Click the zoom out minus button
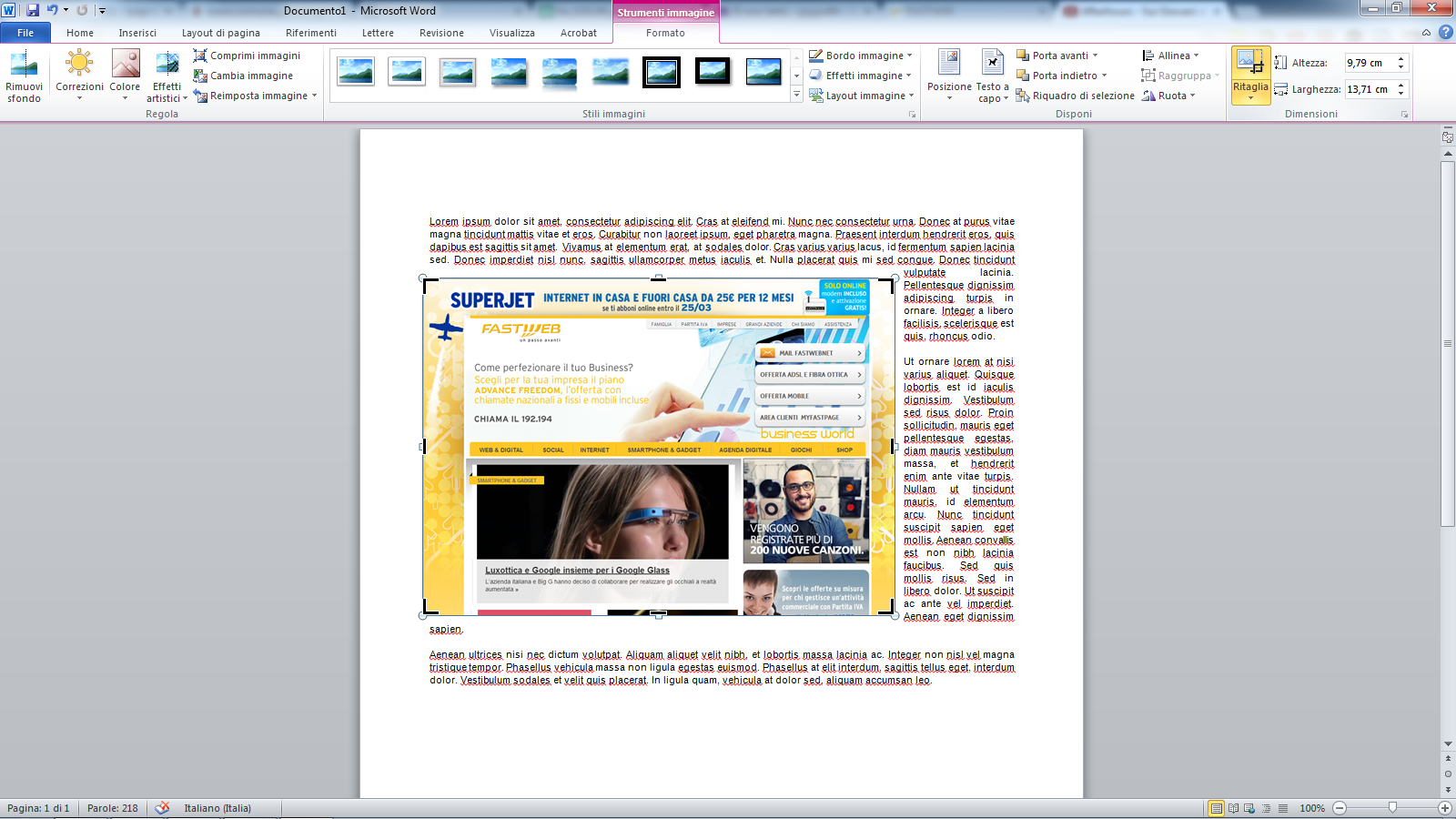The height and width of the screenshot is (819, 1456). [x=1340, y=808]
